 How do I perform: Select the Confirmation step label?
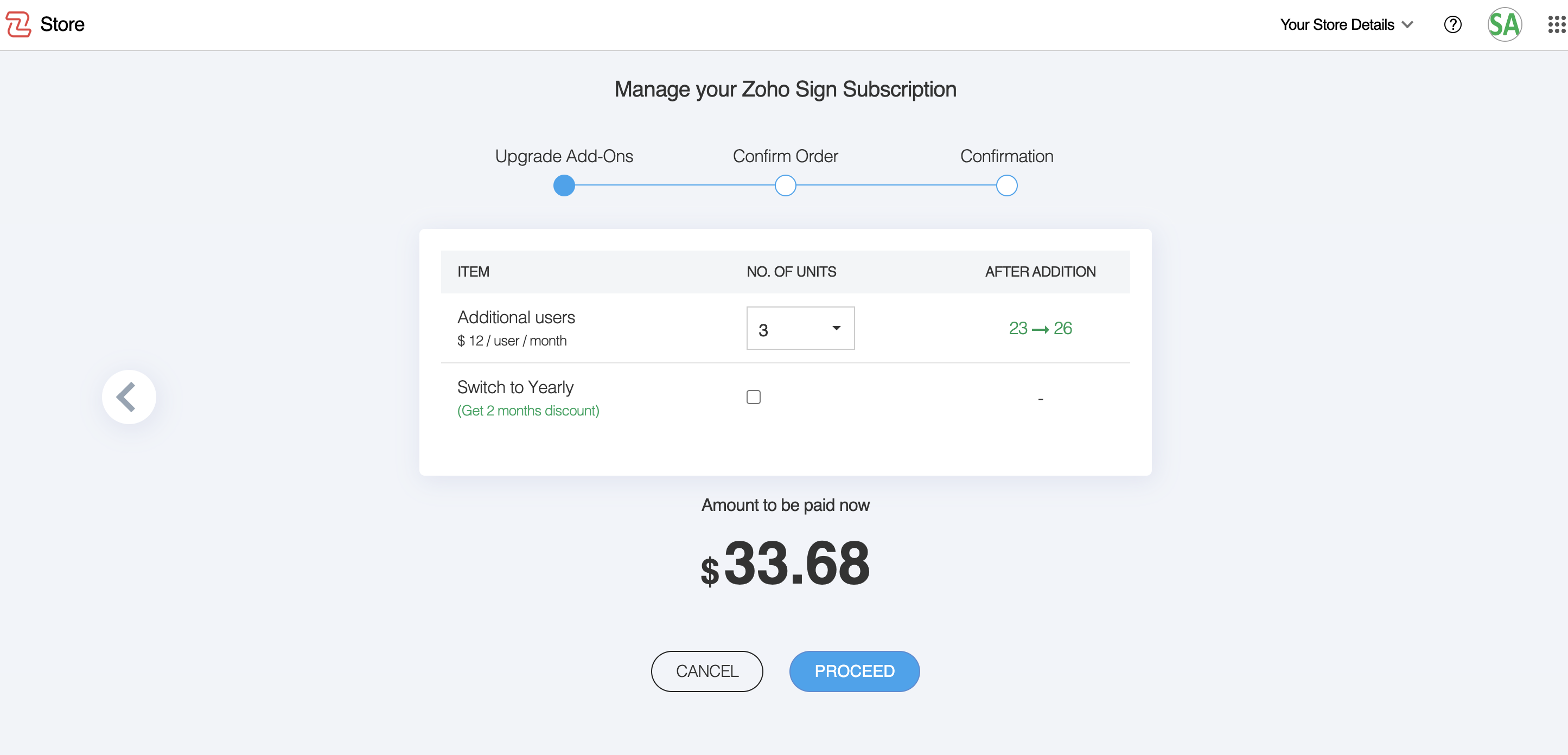pyautogui.click(x=1006, y=156)
